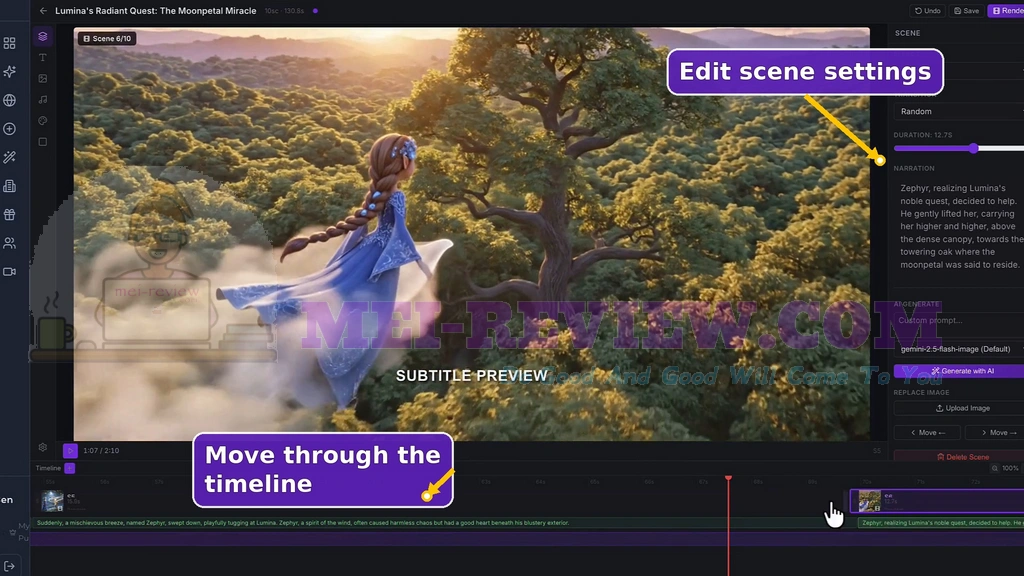Select the image tool in editor toolbar
Viewport: 1024px width, 576px height.
(x=42, y=78)
